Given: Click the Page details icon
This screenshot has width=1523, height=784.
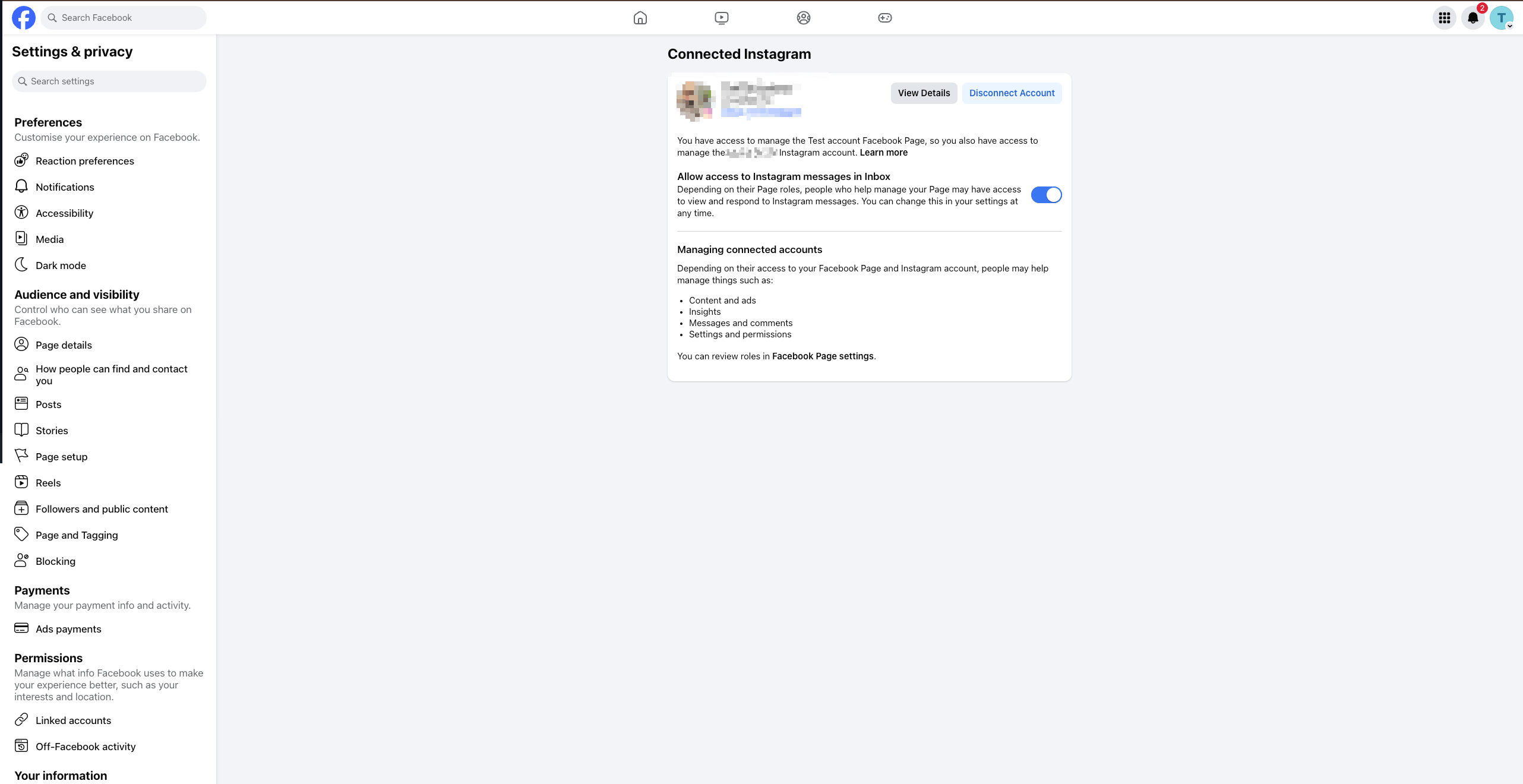Looking at the screenshot, I should [x=21, y=344].
